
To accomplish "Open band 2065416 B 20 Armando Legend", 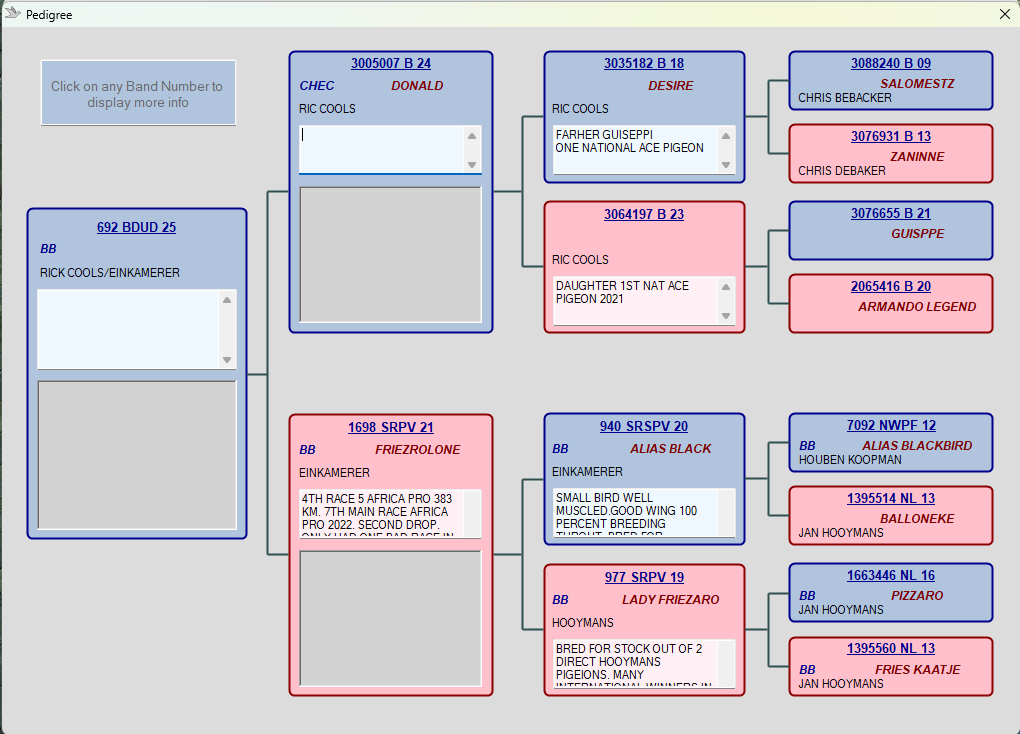I will 890,286.
